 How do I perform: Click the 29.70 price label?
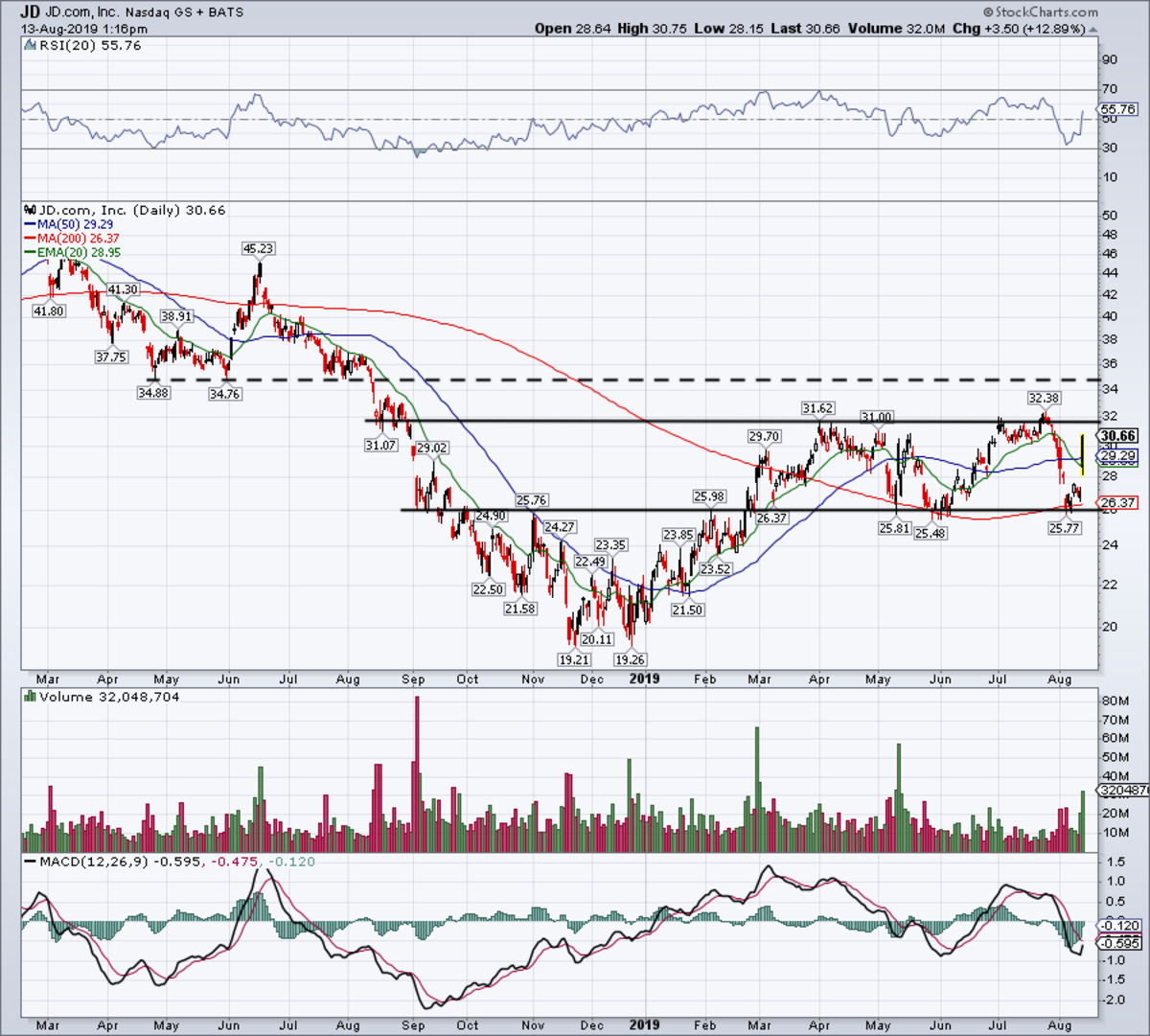tap(764, 436)
